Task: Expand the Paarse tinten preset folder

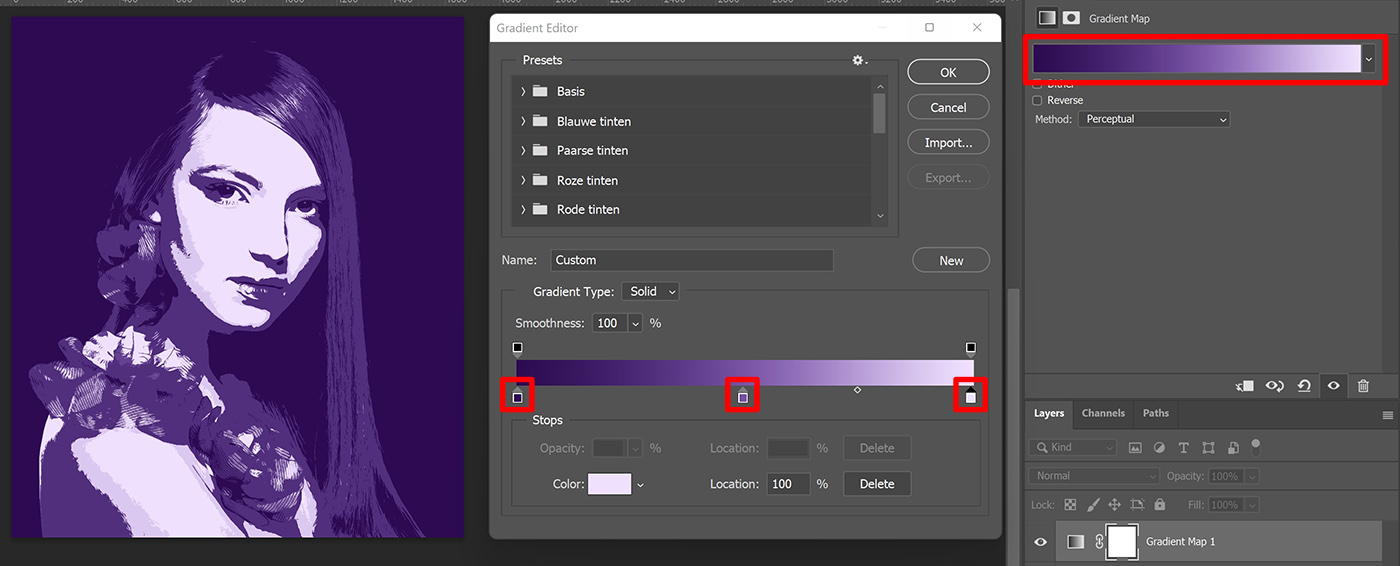Action: click(x=523, y=151)
